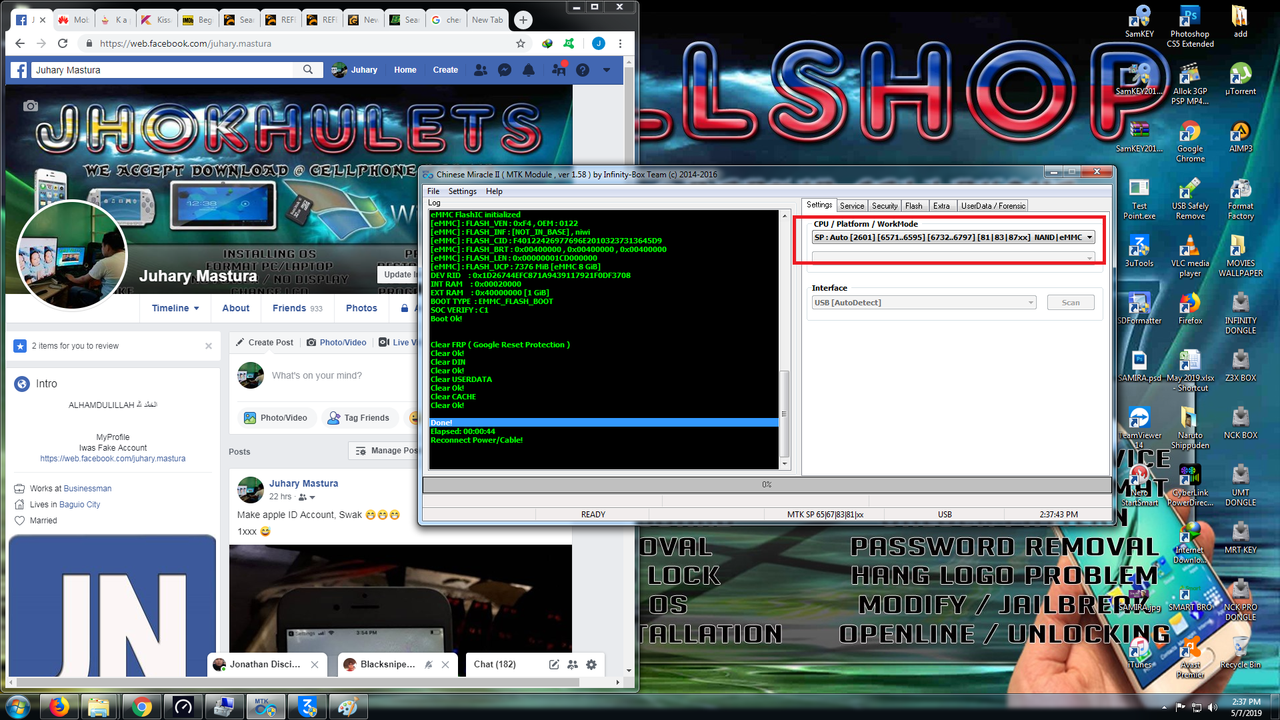This screenshot has height=720, width=1280.
Task: Open Help menu in Chinese Miracle
Action: point(494,191)
